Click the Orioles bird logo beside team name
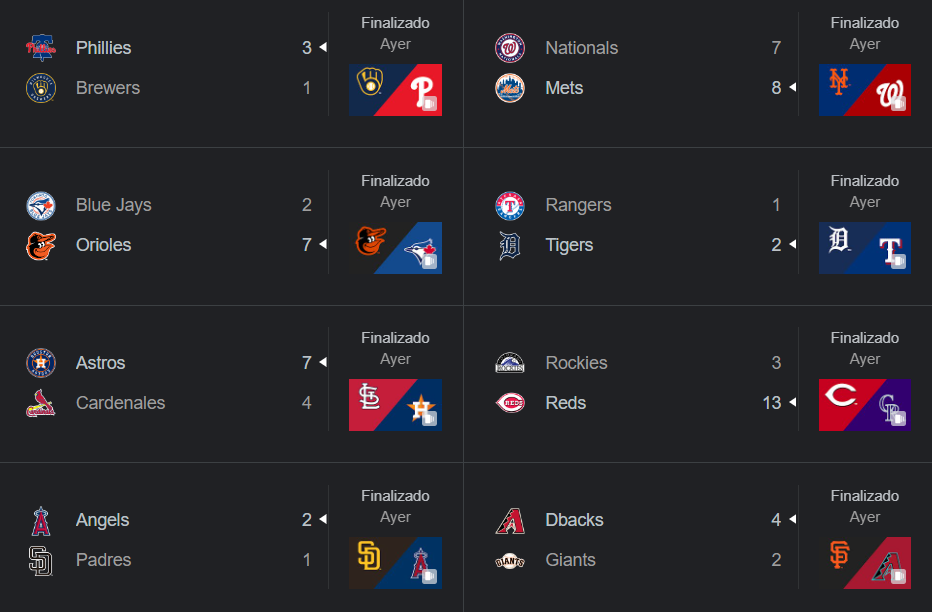The height and width of the screenshot is (612, 932). click(41, 245)
